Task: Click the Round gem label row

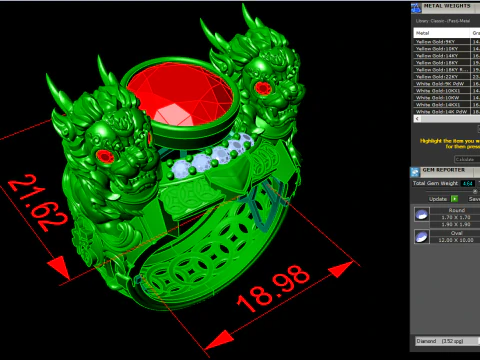Action: (x=456, y=210)
